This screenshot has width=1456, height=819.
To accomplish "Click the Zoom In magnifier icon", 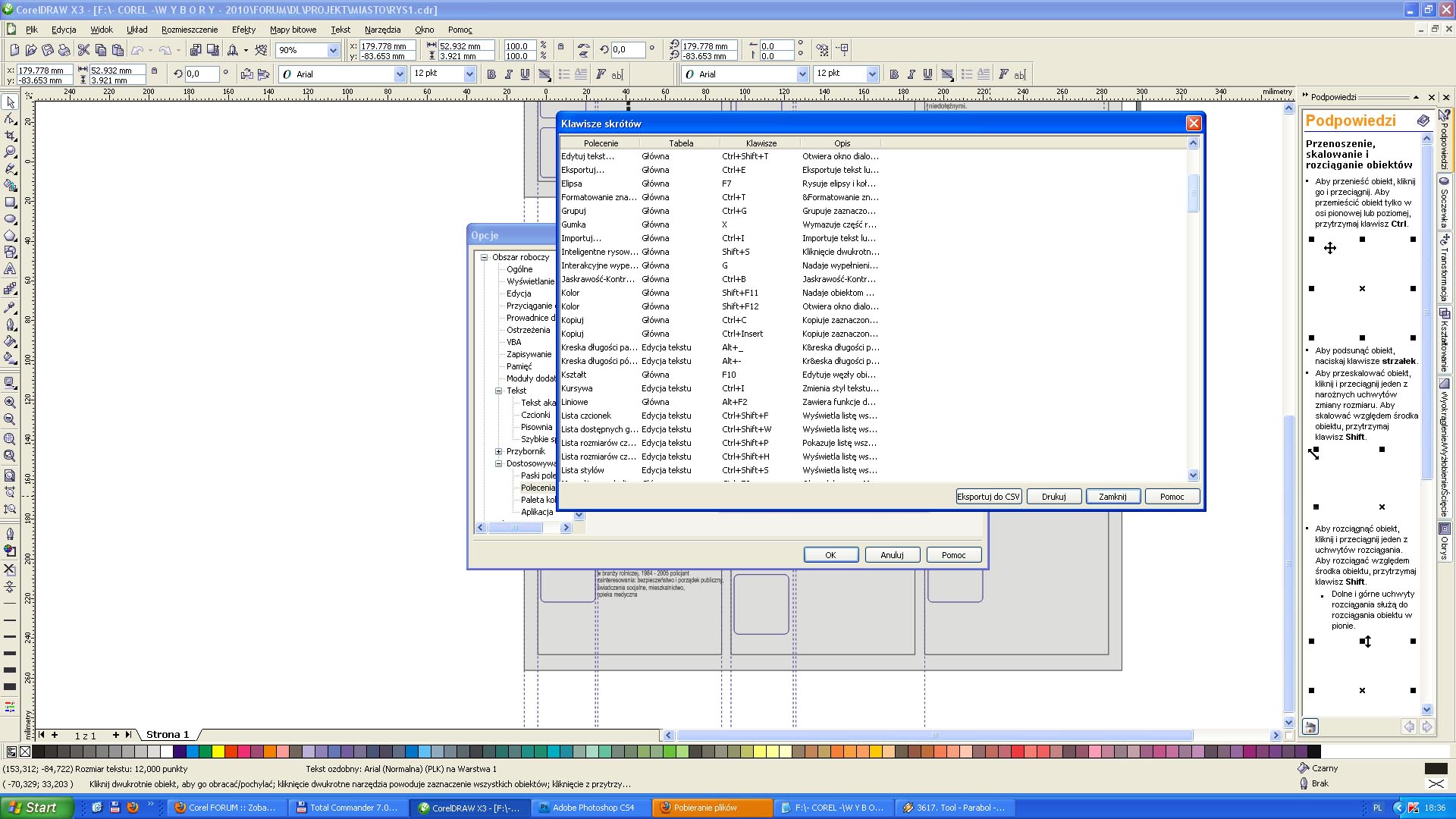I will coord(10,403).
